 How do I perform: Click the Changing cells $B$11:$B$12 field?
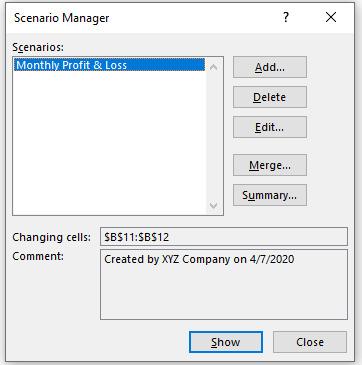pos(224,237)
